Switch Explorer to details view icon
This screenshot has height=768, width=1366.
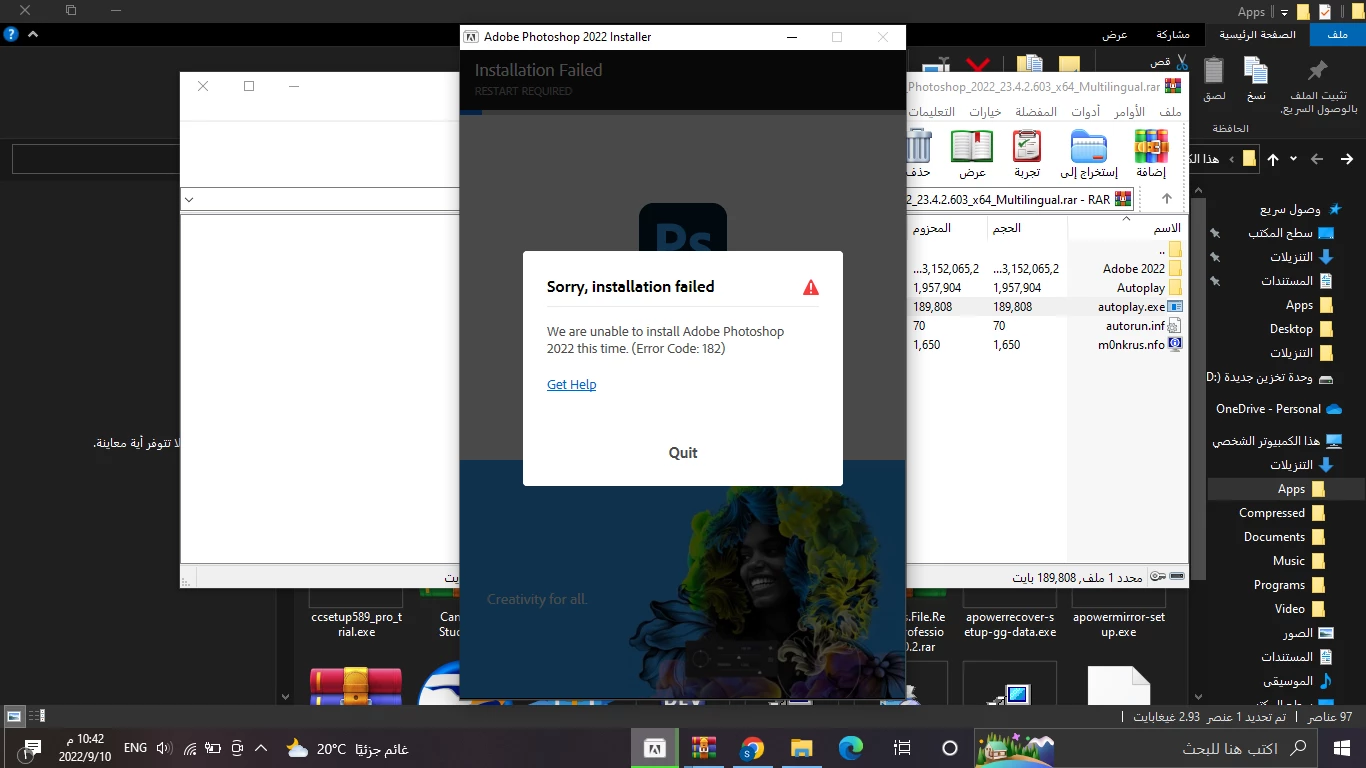[37, 716]
